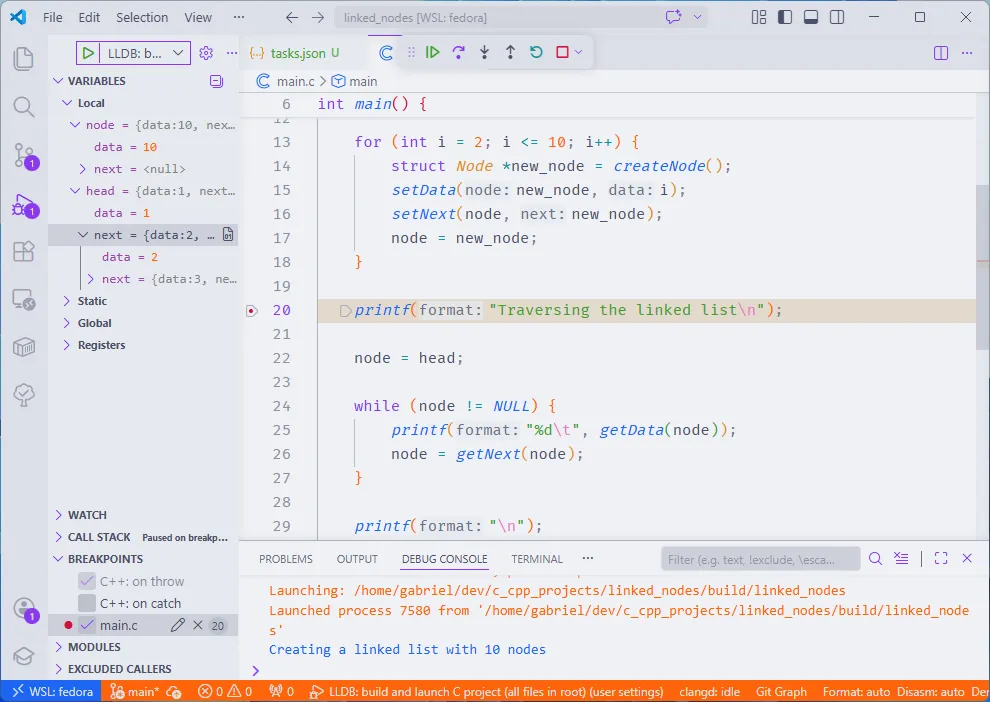Open the Remote Explorer view
Screen dimensions: 990x702
coord(24,299)
